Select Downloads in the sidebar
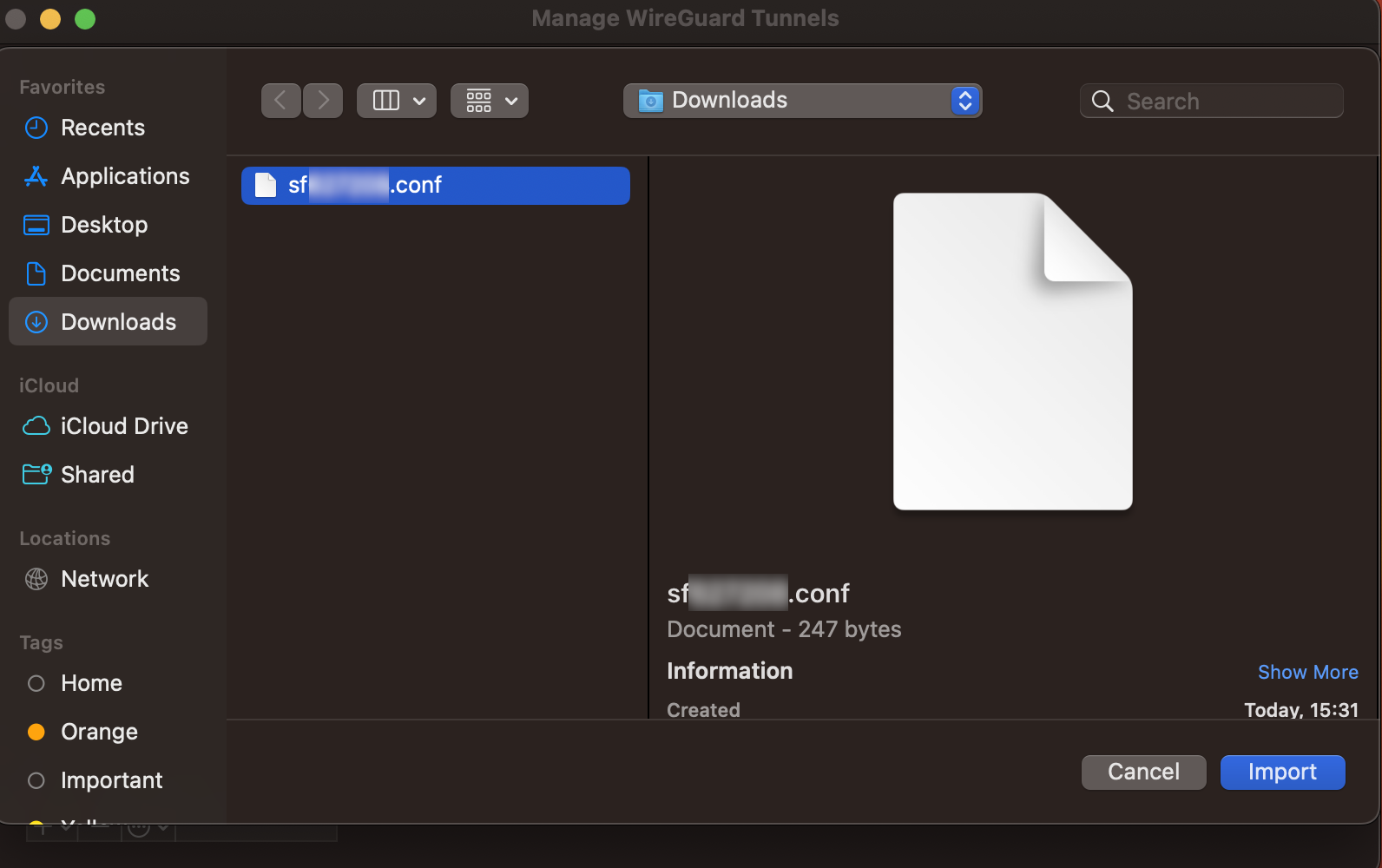1382x868 pixels. [x=108, y=322]
